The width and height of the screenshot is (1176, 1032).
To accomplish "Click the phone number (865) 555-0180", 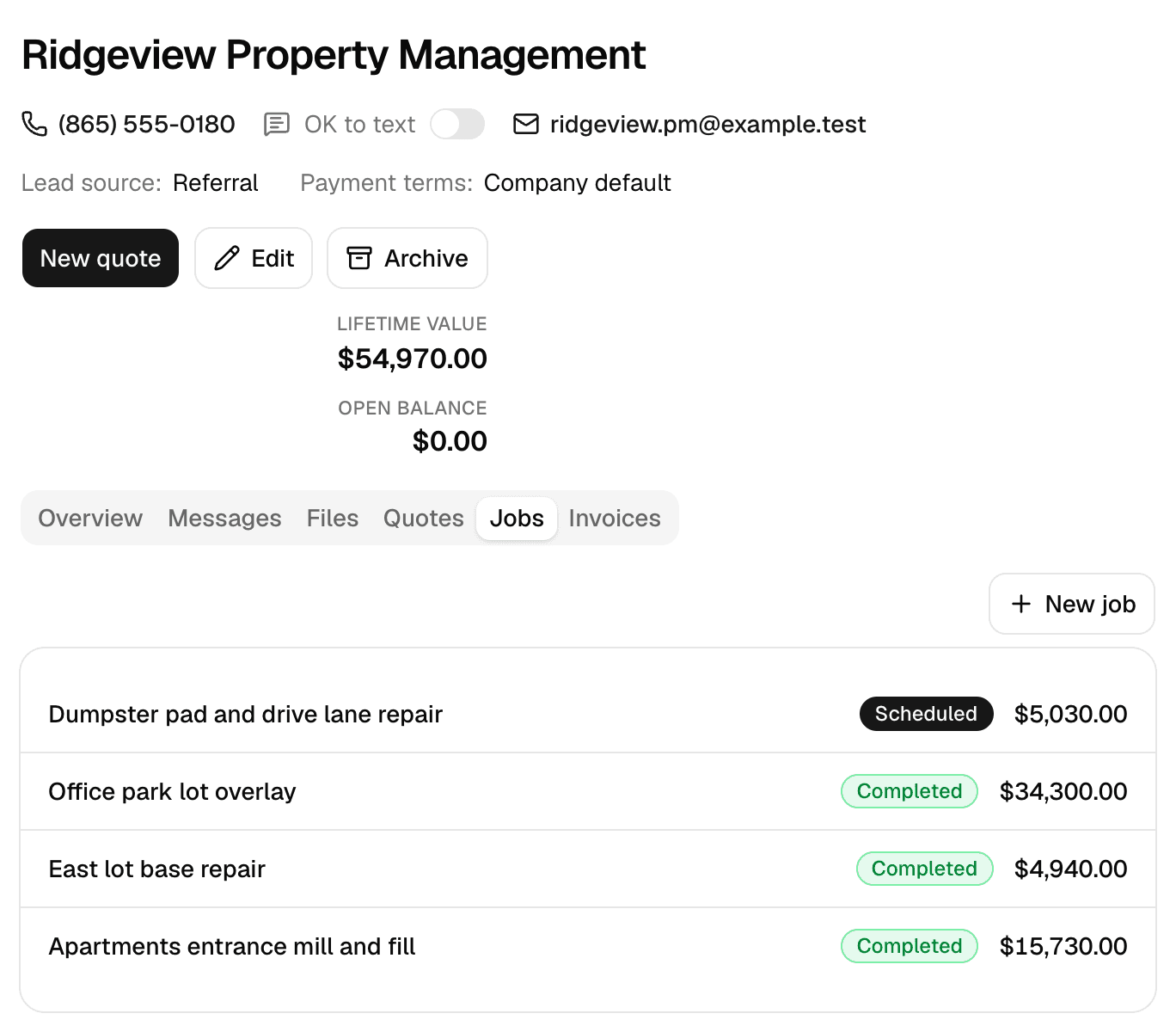I will click(147, 124).
